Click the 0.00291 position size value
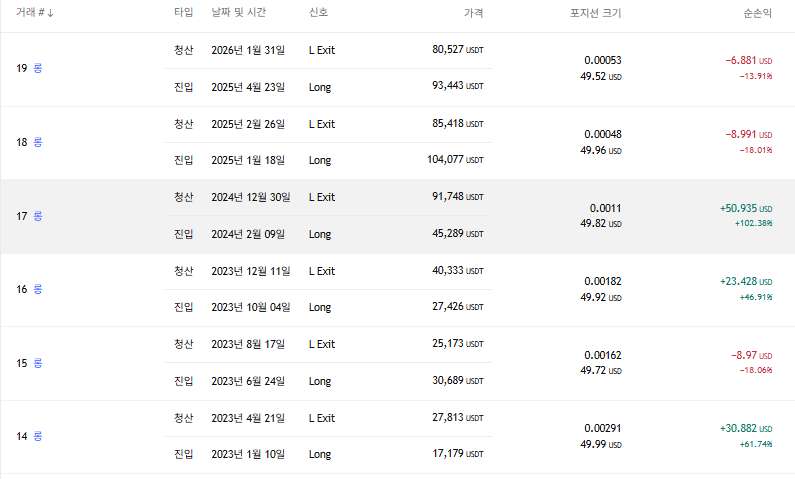795x479 pixels. (x=603, y=428)
